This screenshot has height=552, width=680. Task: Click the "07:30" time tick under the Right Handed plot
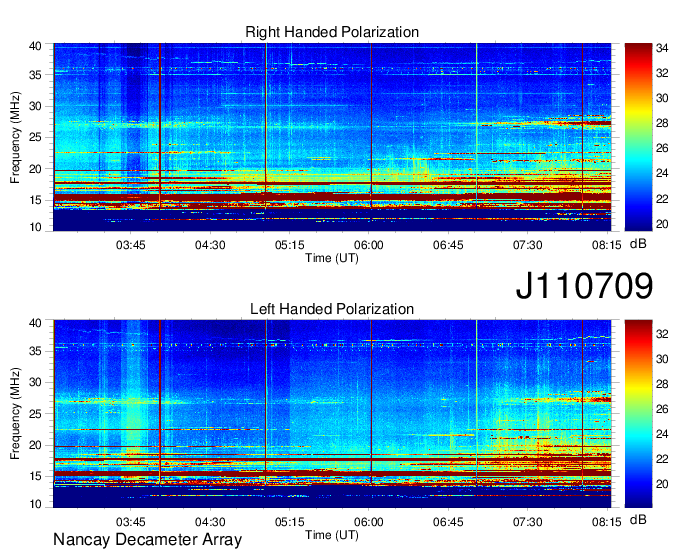point(527,245)
